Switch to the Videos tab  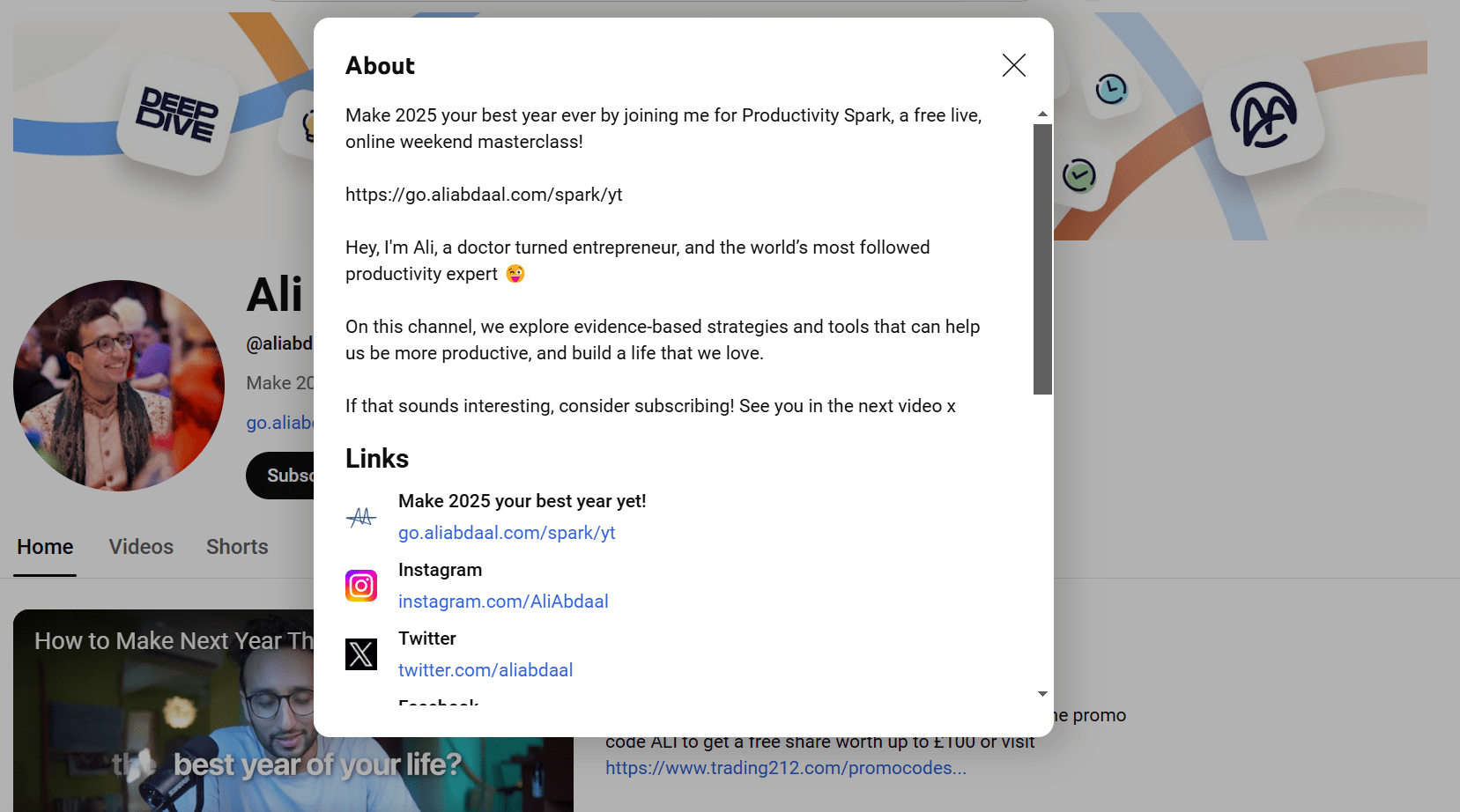(141, 546)
